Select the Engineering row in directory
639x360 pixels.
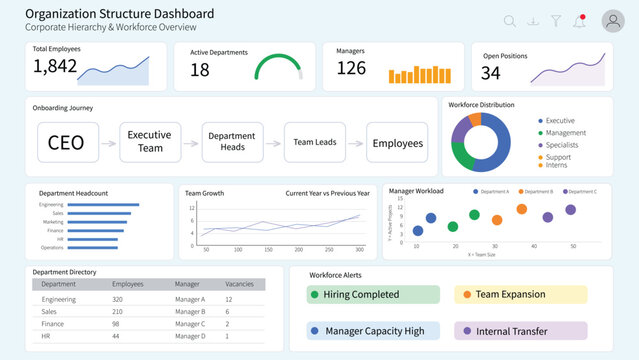click(x=149, y=299)
